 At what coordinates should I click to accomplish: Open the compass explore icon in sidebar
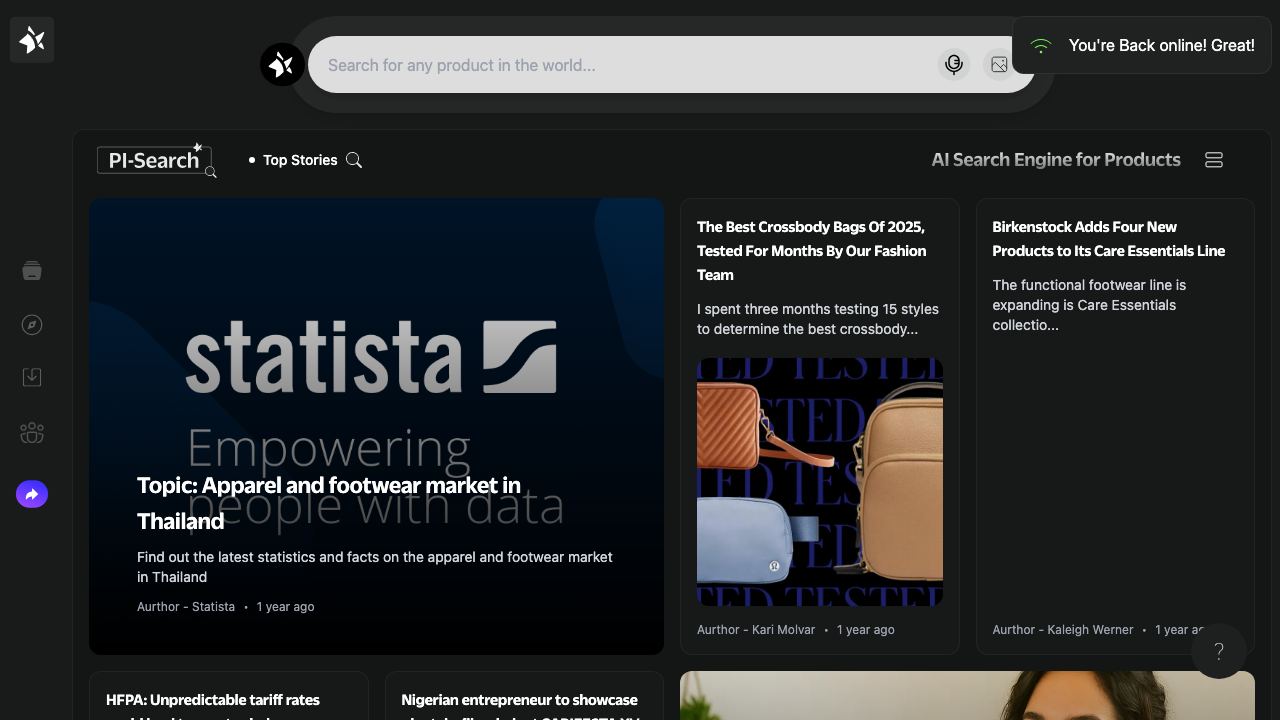coord(32,325)
